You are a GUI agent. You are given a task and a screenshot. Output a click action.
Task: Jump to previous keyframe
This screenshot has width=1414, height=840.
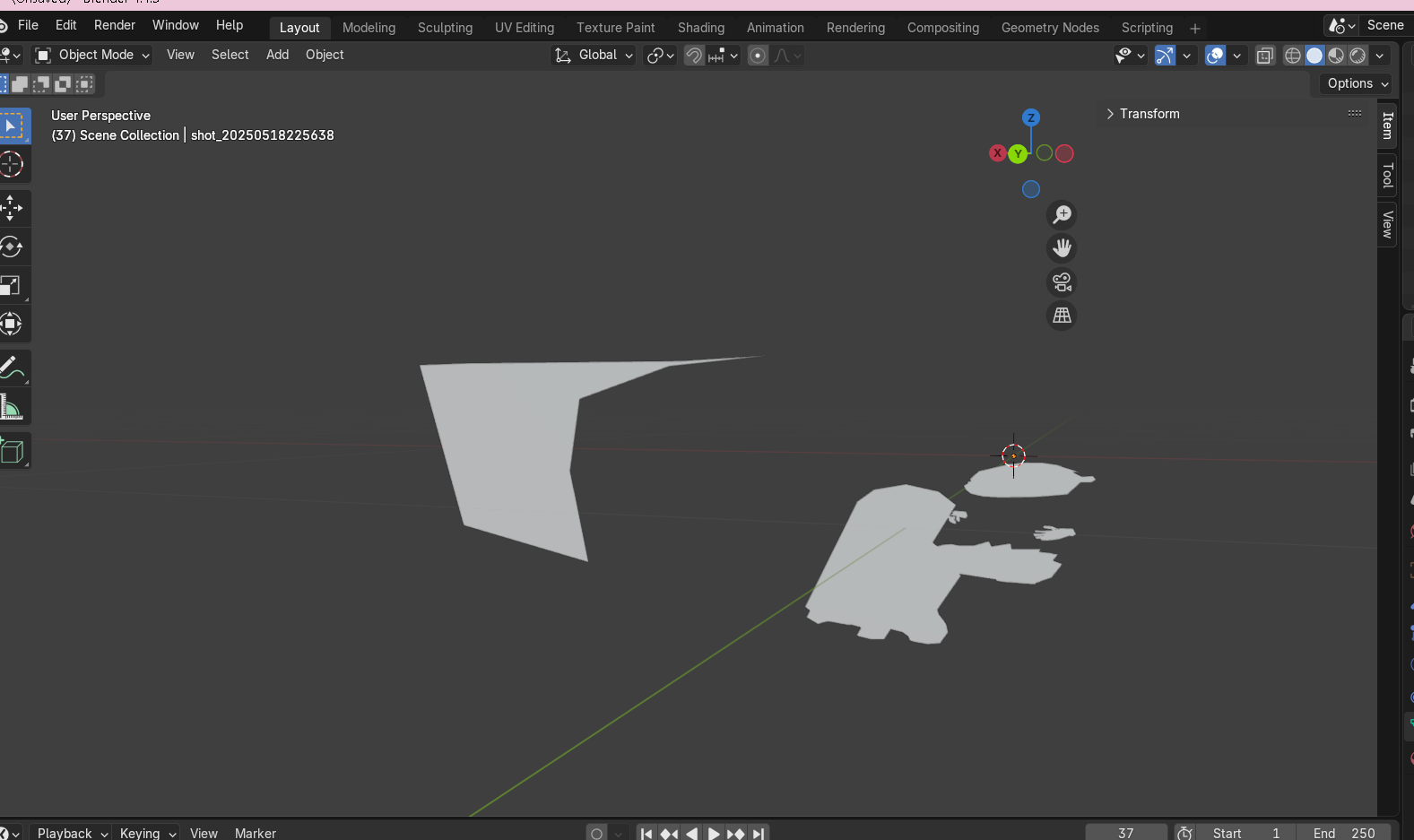pyautogui.click(x=669, y=834)
